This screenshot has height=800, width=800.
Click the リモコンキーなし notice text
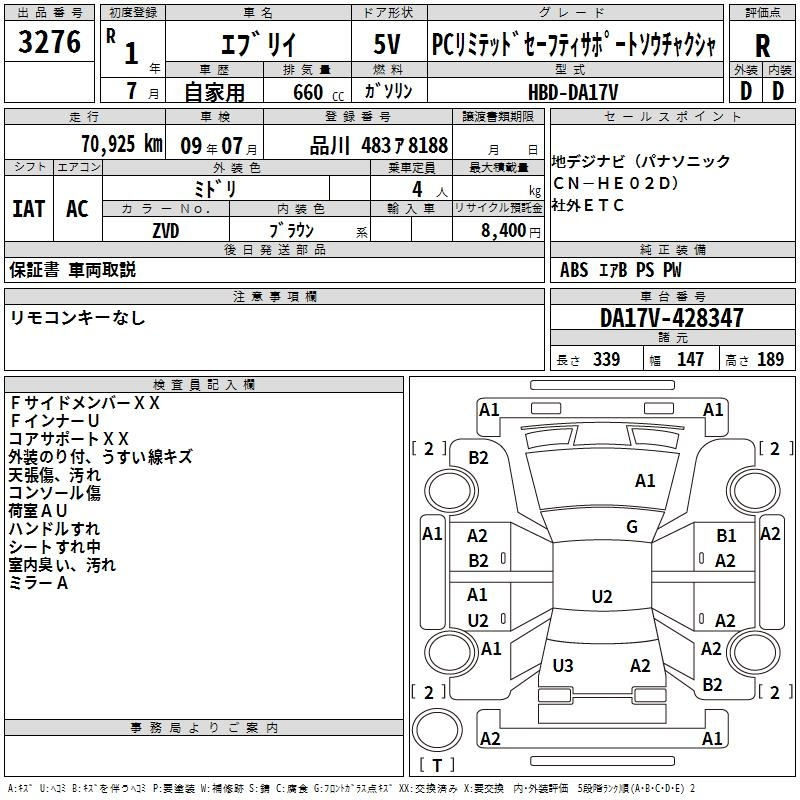pos(77,318)
